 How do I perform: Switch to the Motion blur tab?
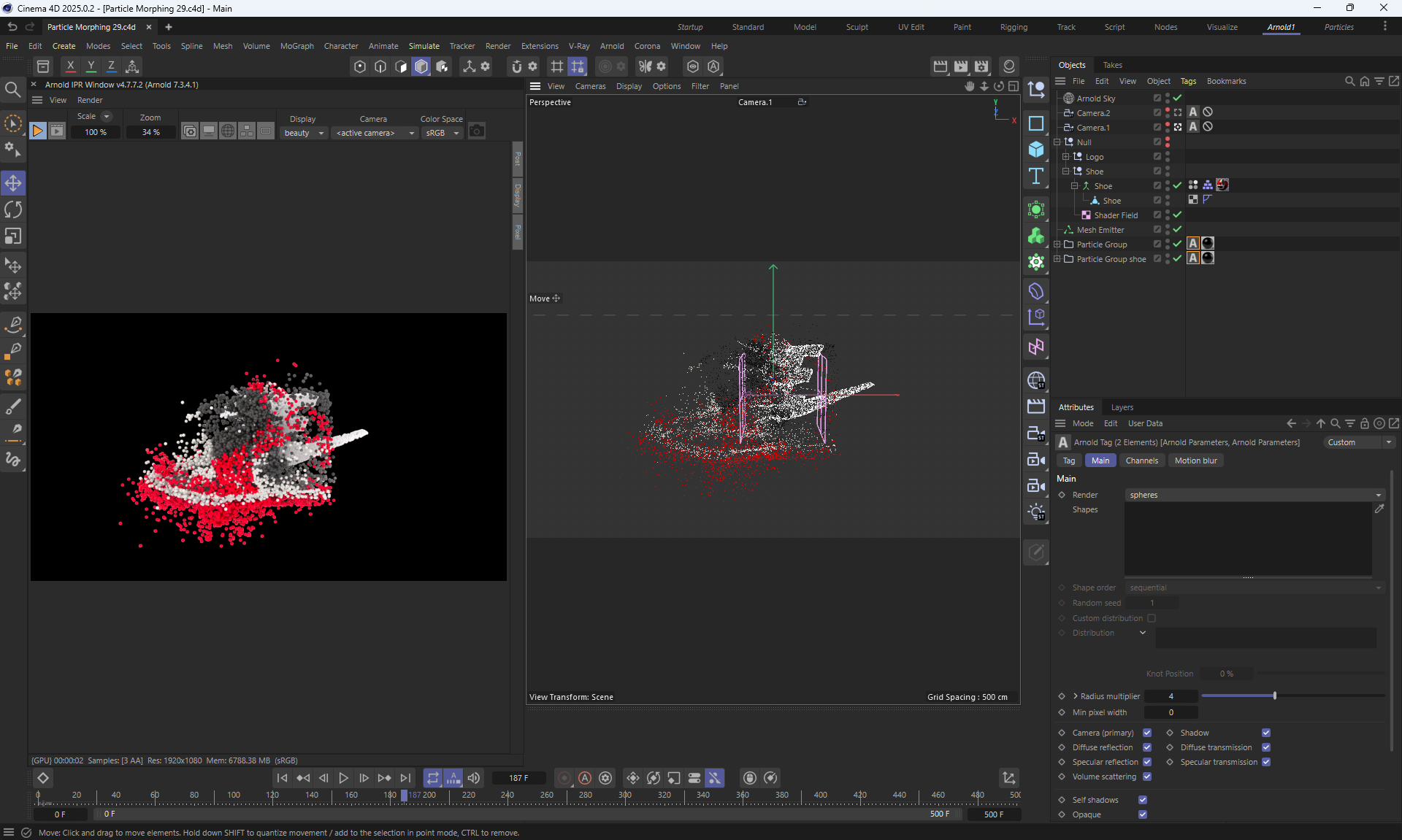pos(1195,461)
